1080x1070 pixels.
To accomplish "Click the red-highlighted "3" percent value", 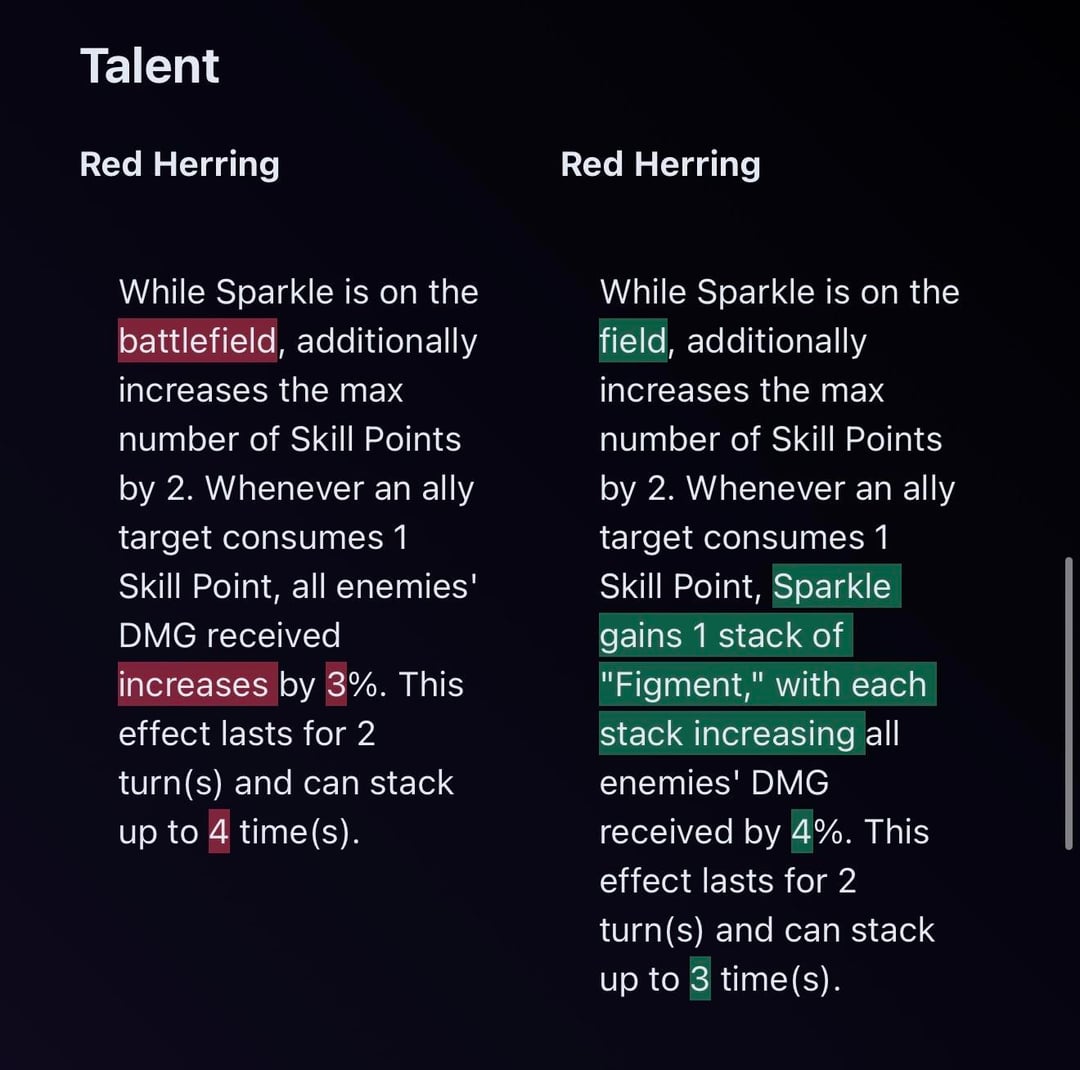I will tap(336, 685).
